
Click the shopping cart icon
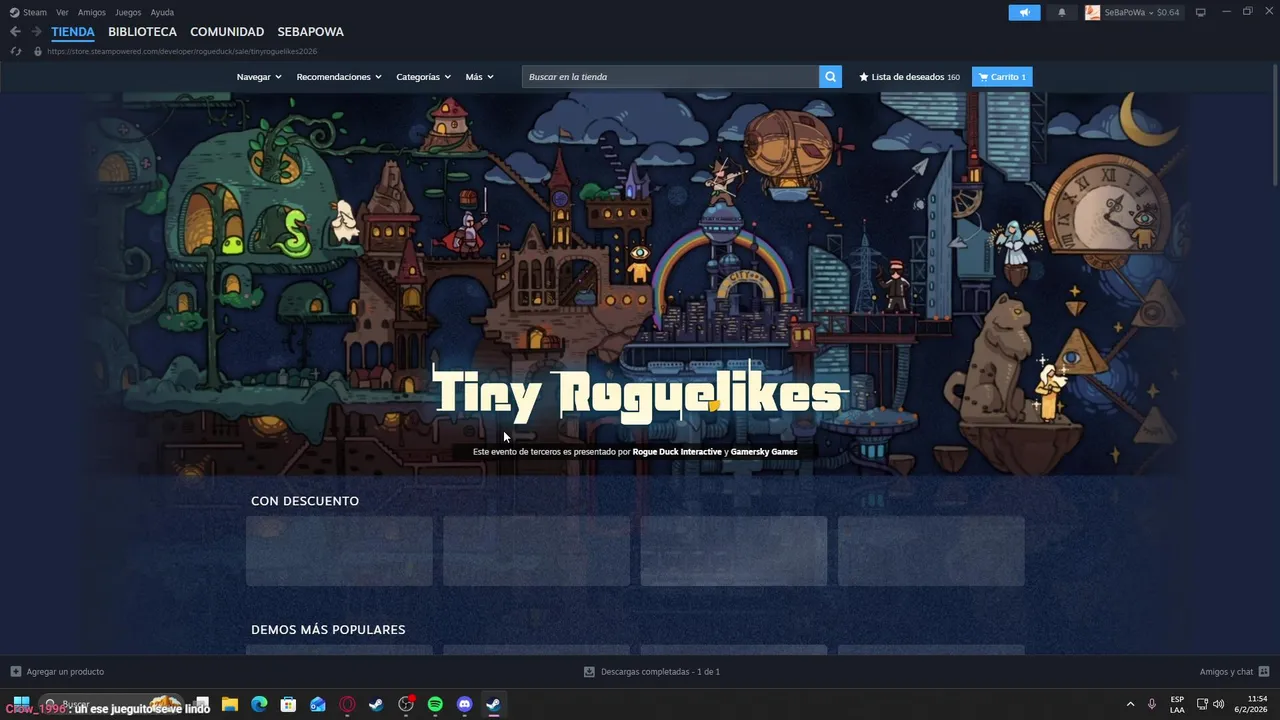[x=984, y=77]
